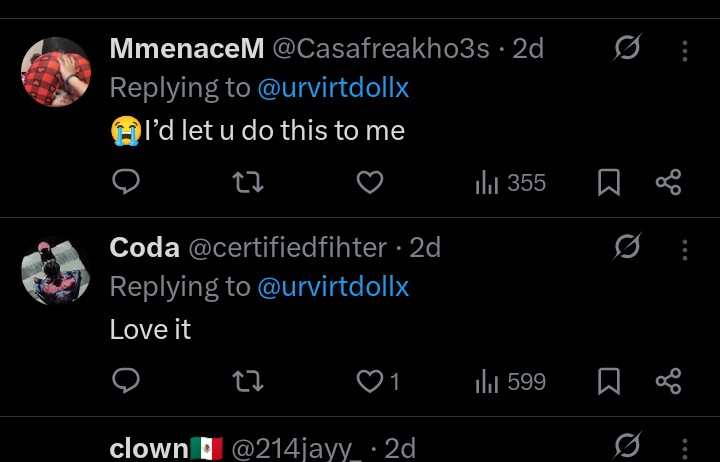Open more options for MmenaceM's post
720x462 pixels.
pos(685,49)
